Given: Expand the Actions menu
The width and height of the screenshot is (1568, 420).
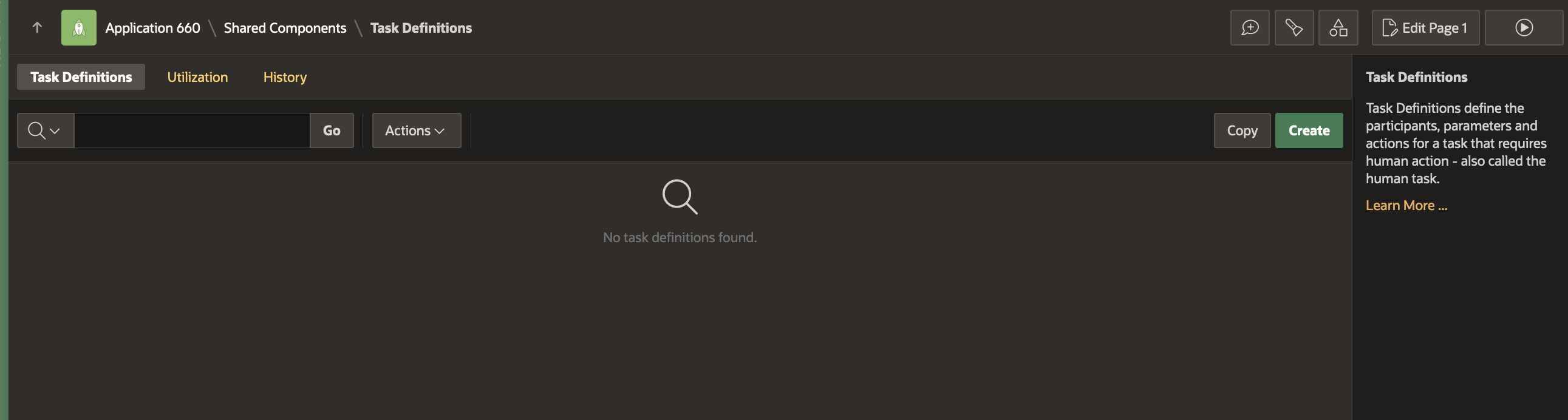Looking at the screenshot, I should tap(417, 130).
